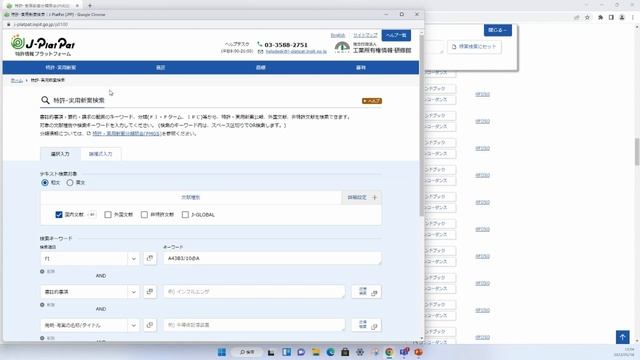Check the J-GLOBAL checkbox
The width and height of the screenshot is (640, 360).
coord(185,215)
